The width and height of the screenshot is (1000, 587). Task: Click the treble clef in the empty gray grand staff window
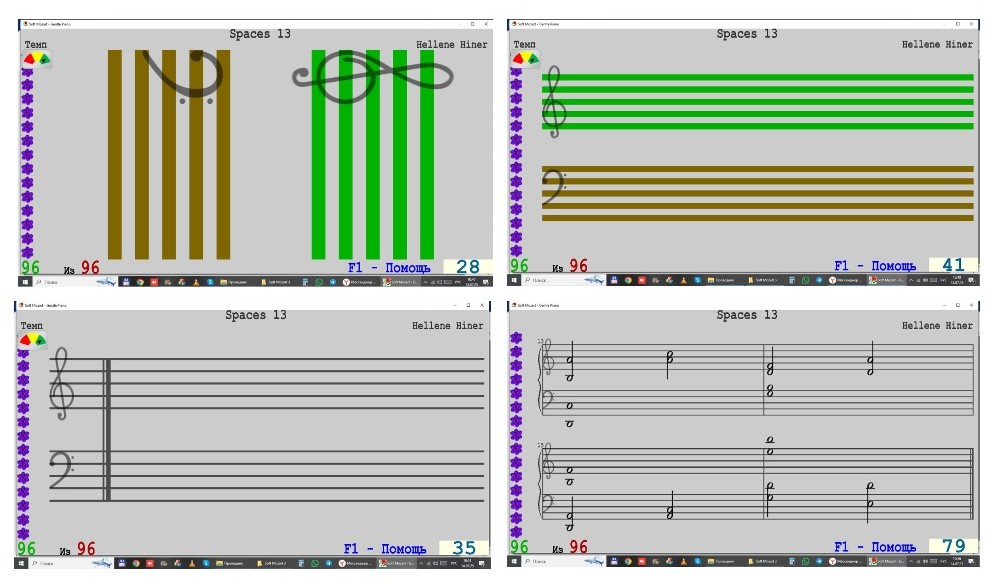(62, 383)
